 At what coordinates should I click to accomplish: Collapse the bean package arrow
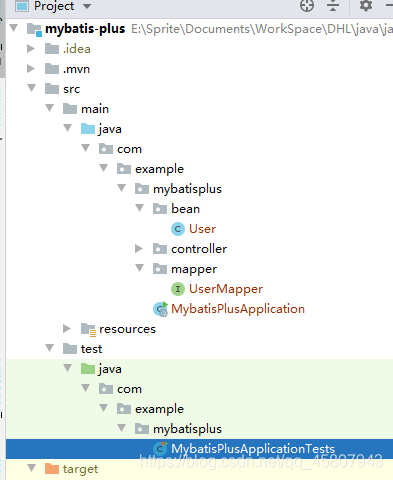(140, 208)
